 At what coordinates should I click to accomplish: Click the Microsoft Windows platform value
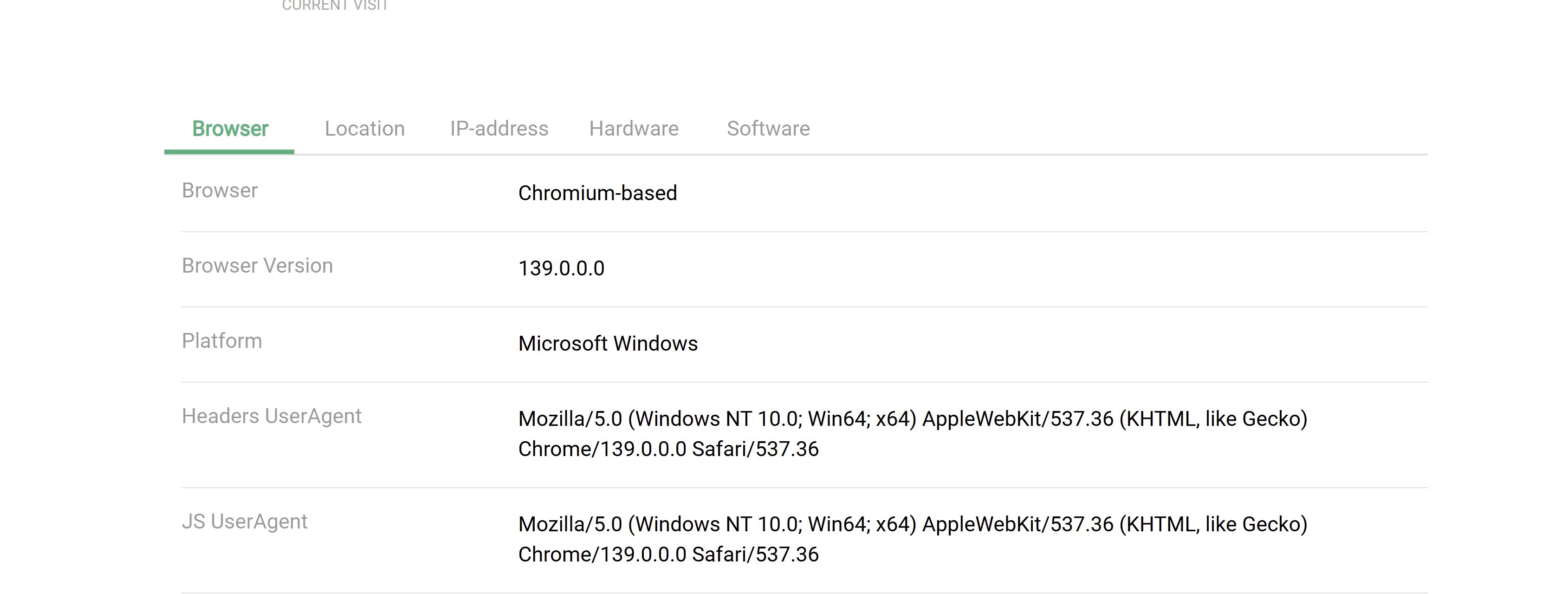608,344
